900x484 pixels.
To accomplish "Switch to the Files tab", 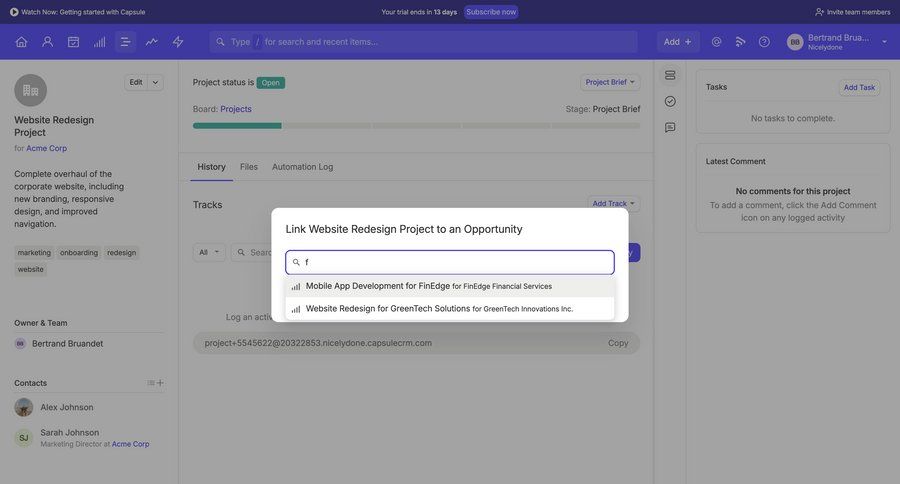I will [249, 167].
